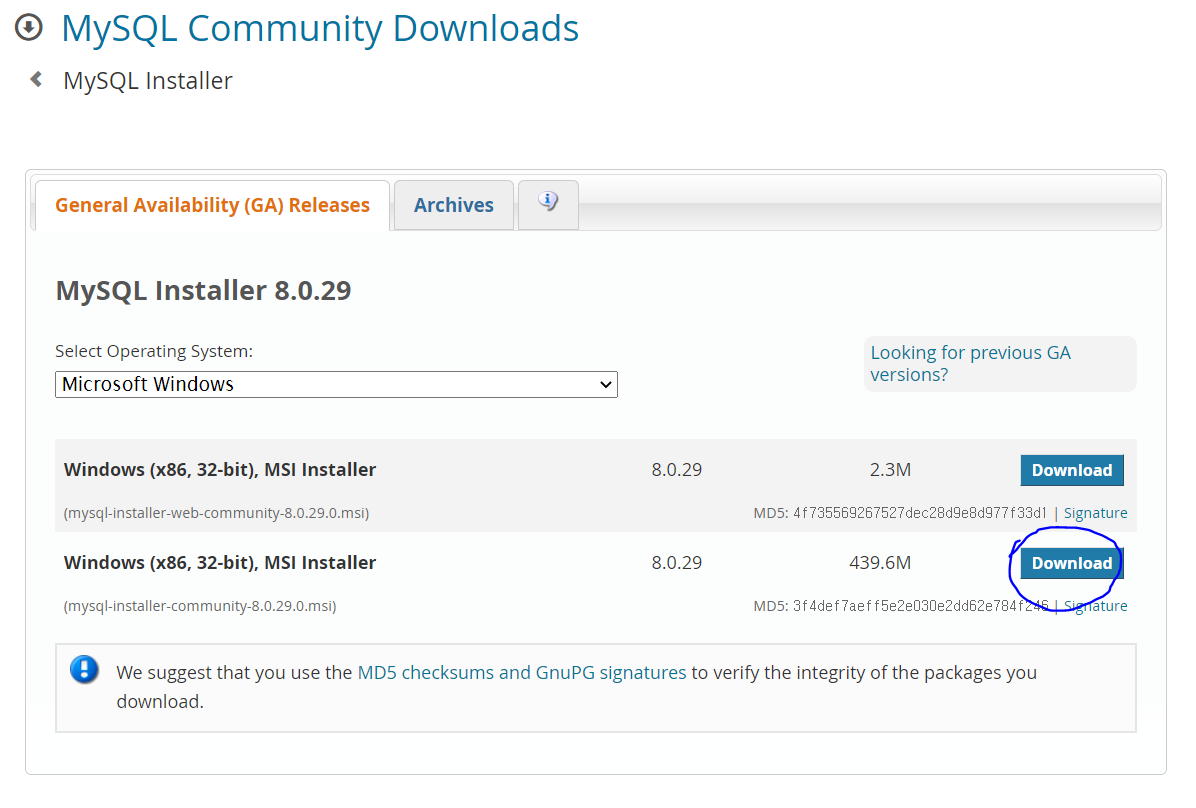
Task: Click the MSI Installer title in the 439.6M row
Action: click(220, 562)
